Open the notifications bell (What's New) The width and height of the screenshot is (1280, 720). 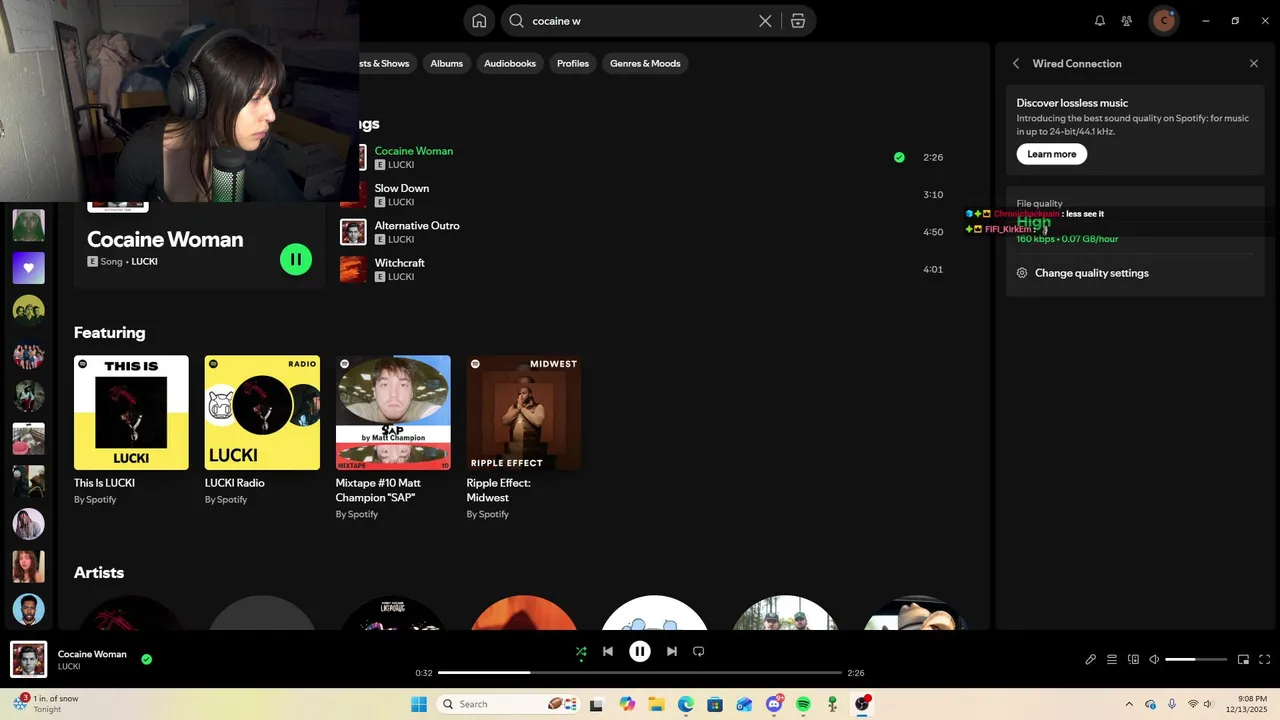pos(1100,21)
